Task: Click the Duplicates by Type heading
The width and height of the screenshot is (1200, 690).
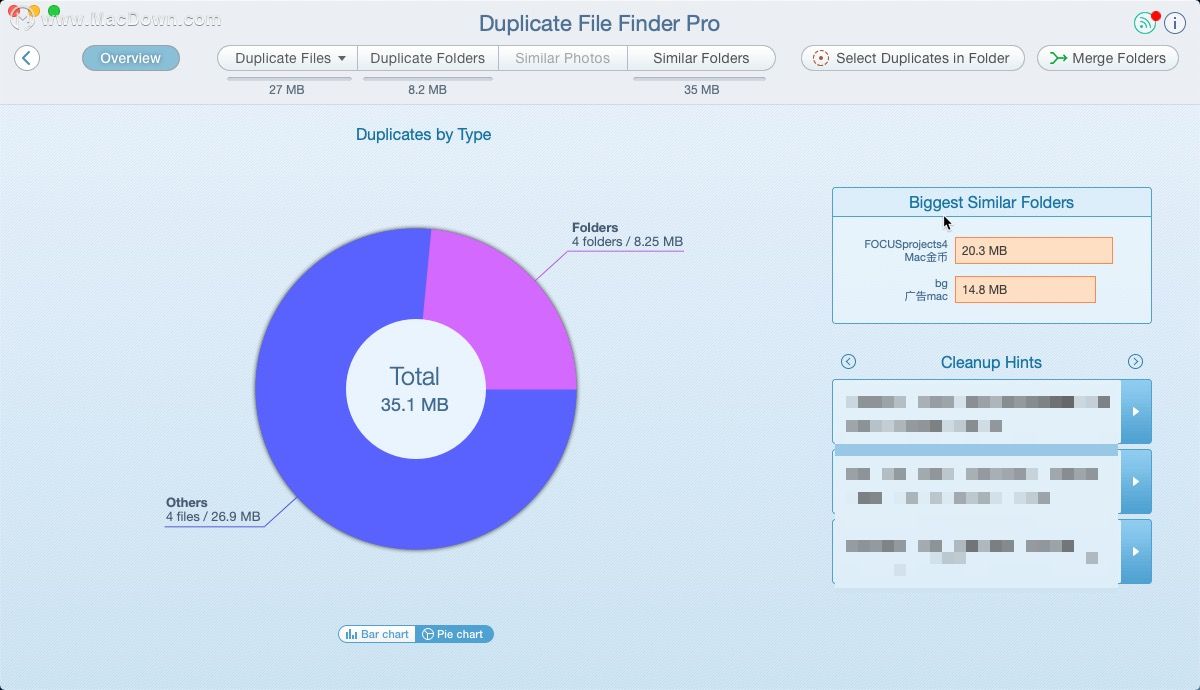Action: click(x=423, y=134)
